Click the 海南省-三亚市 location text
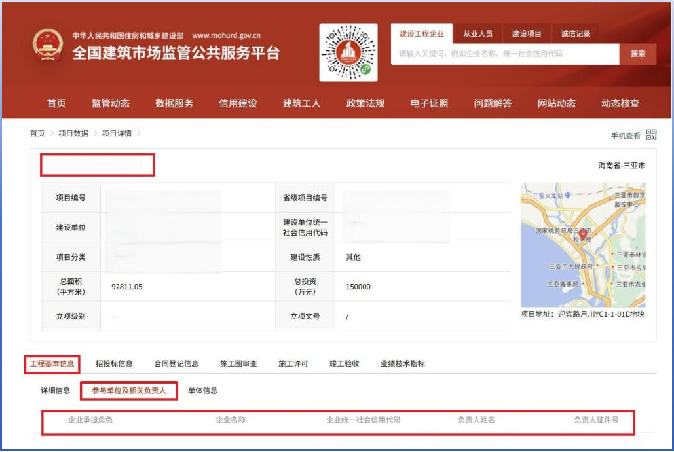The height and width of the screenshot is (452, 674). [x=622, y=165]
